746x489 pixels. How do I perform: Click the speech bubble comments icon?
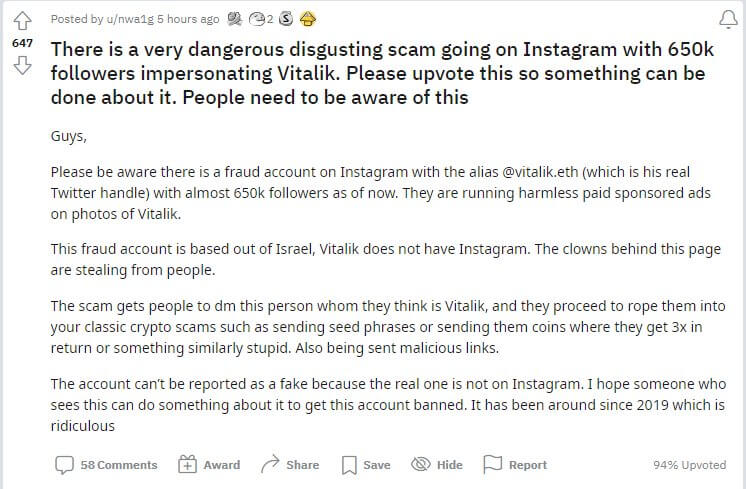click(x=64, y=465)
